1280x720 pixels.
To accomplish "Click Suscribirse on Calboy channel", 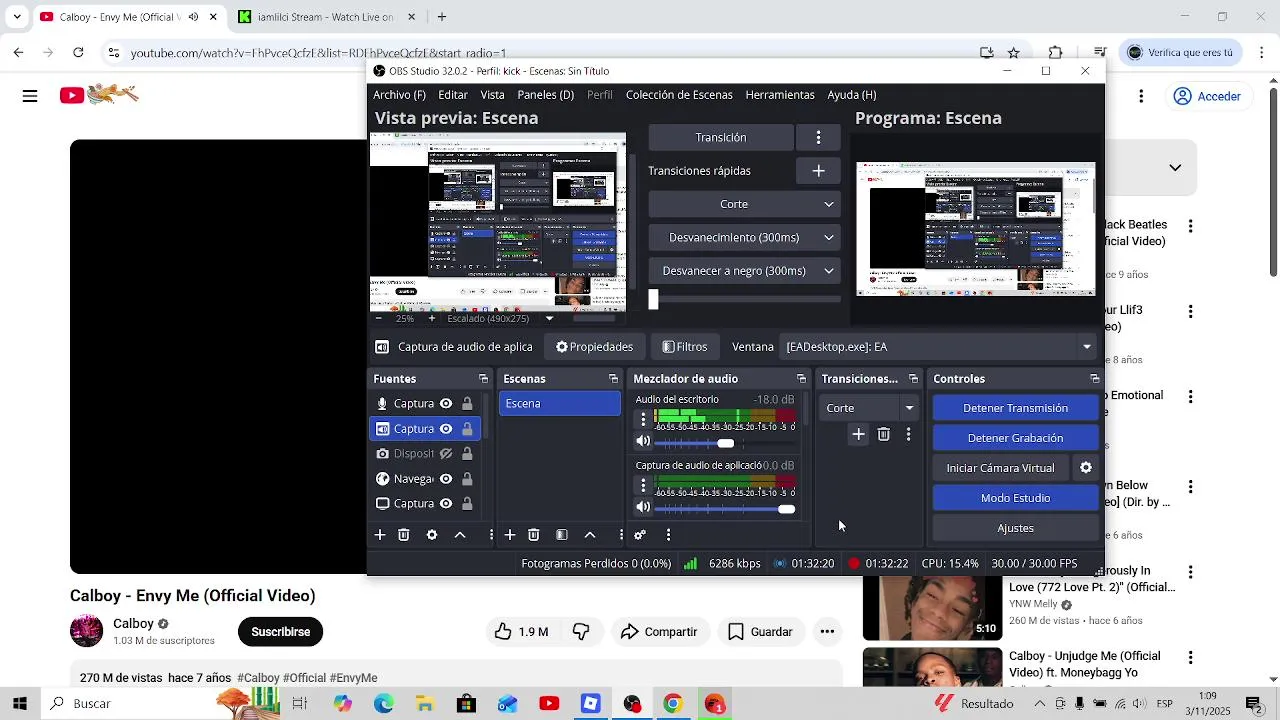I will pos(280,632).
